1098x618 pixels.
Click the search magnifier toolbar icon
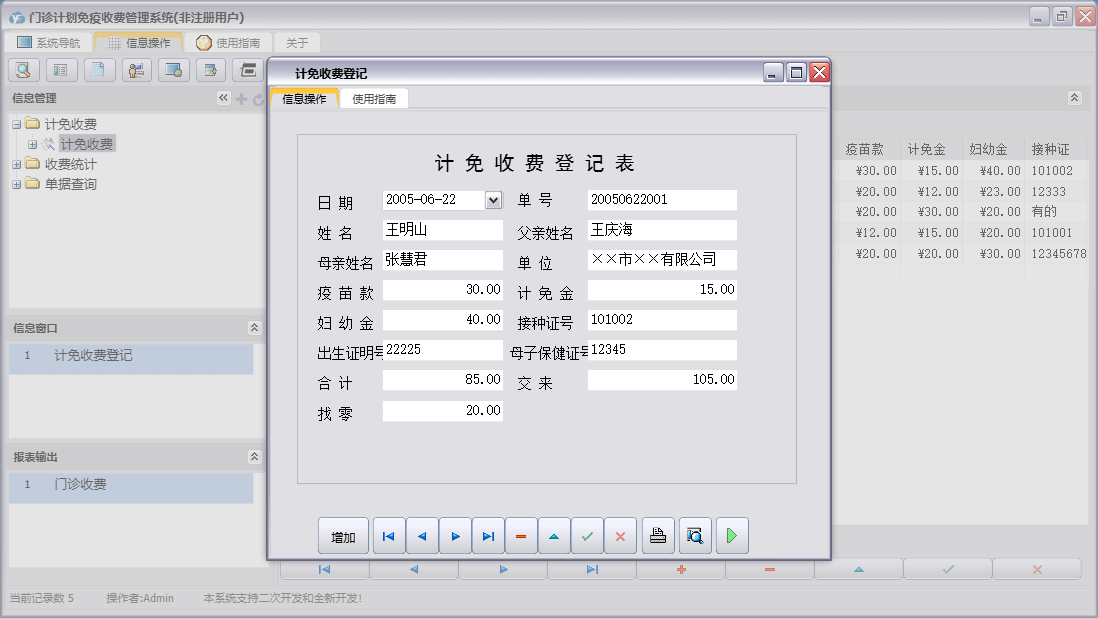point(23,70)
